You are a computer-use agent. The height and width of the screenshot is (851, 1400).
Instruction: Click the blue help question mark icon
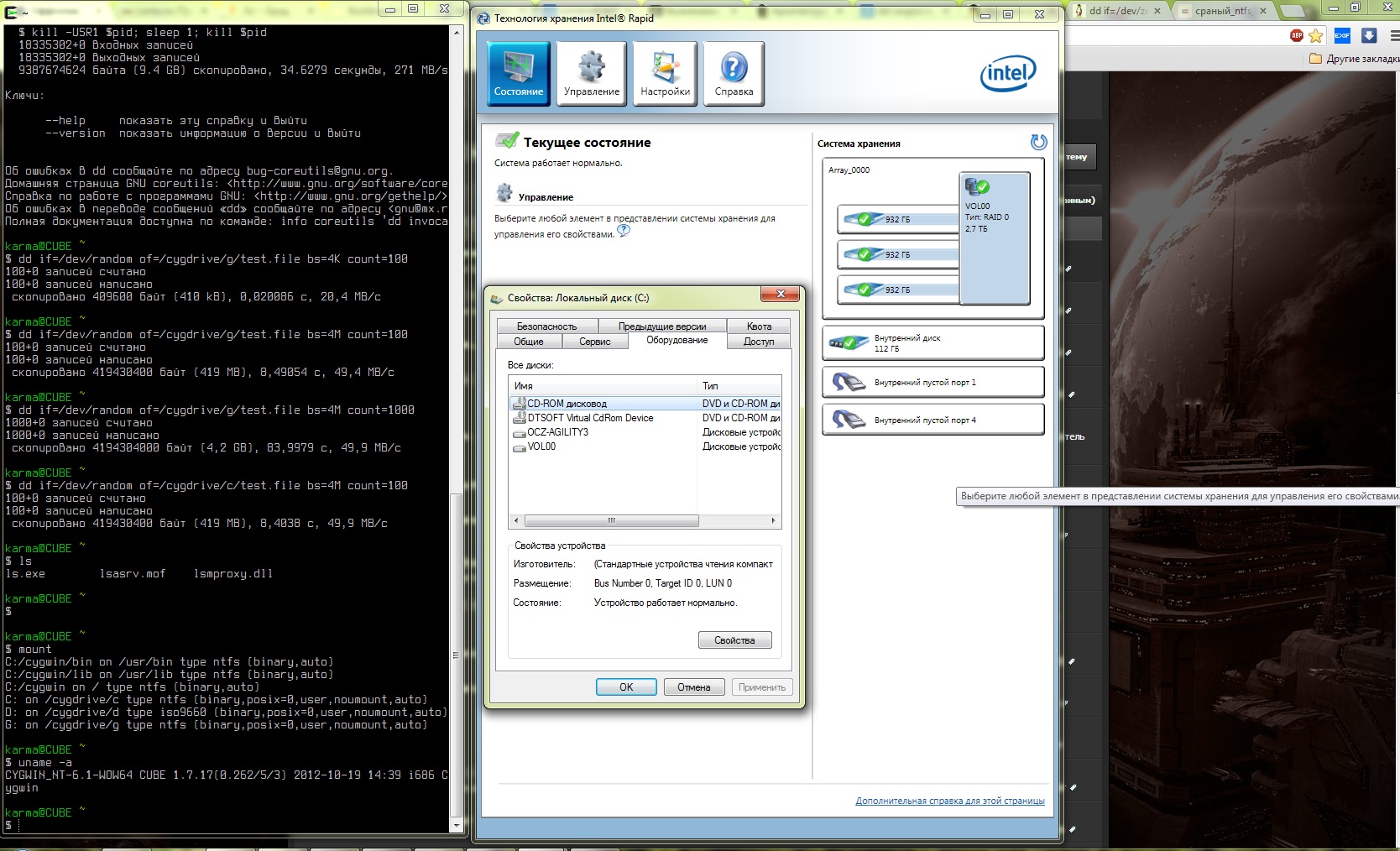[624, 231]
